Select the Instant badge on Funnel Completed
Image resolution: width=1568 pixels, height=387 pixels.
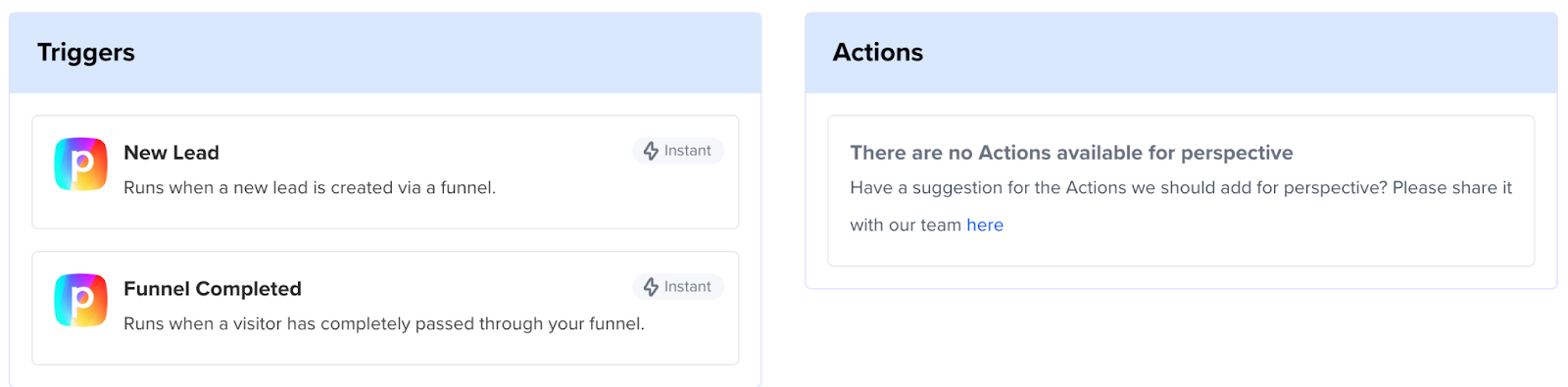678,287
